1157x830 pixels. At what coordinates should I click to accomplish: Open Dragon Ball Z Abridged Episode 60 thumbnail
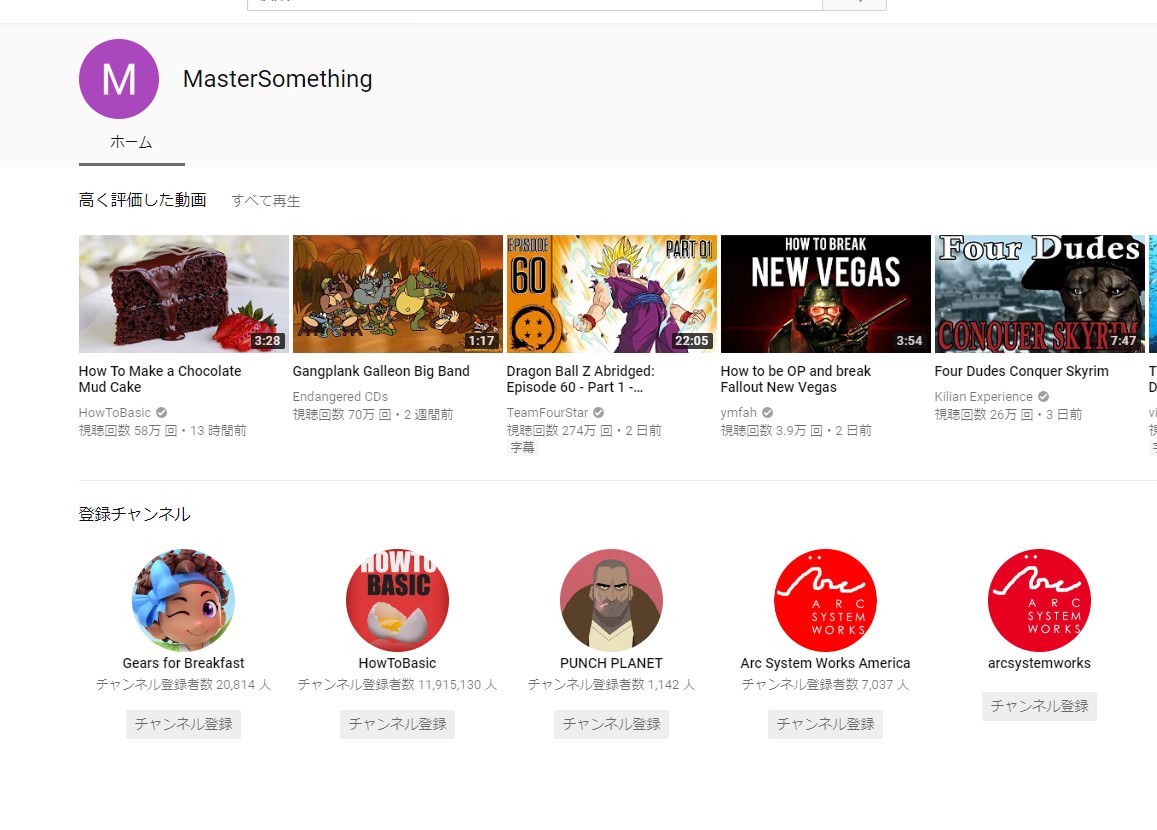coord(612,294)
